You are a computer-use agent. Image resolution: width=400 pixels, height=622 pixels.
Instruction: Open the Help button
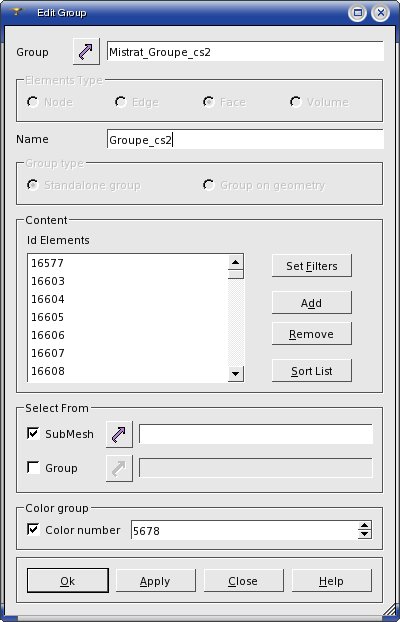tap(332, 581)
